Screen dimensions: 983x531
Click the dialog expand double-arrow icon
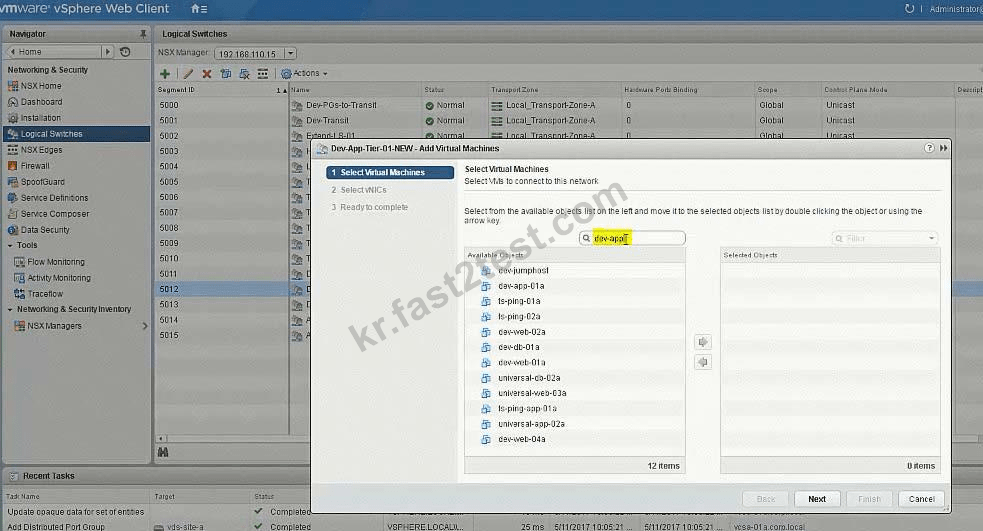944,149
